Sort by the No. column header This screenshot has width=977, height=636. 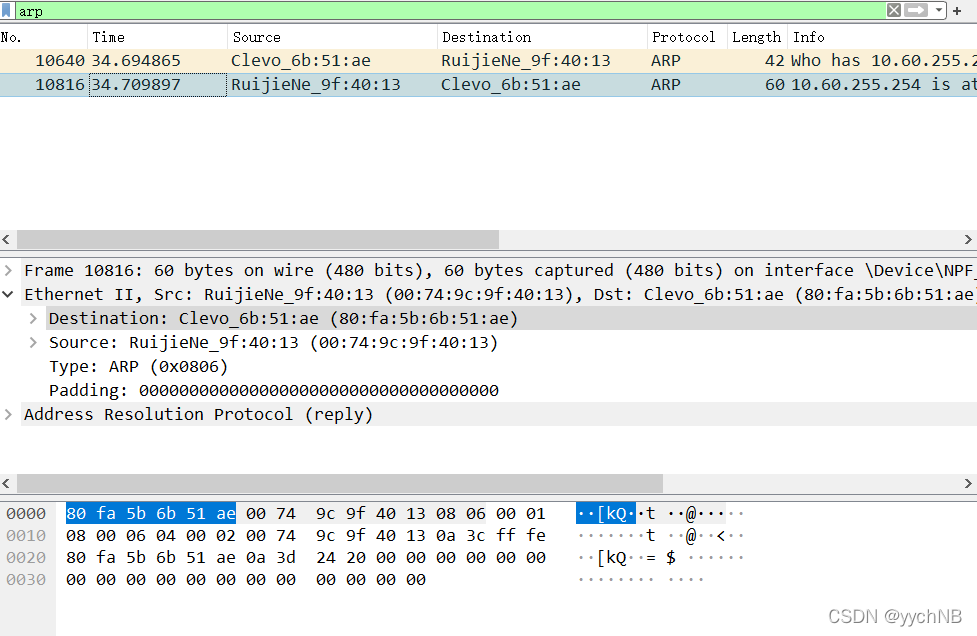(43, 37)
